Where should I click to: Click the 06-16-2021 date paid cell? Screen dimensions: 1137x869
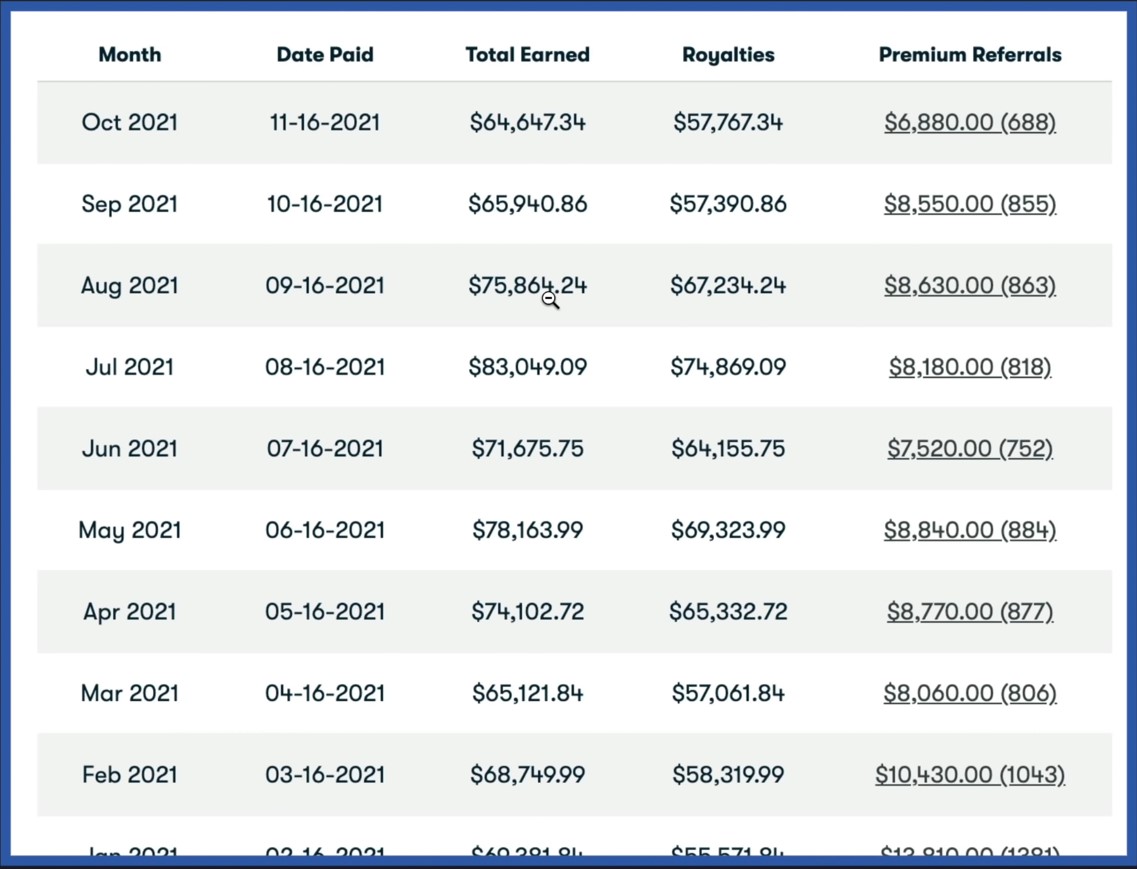pos(325,530)
